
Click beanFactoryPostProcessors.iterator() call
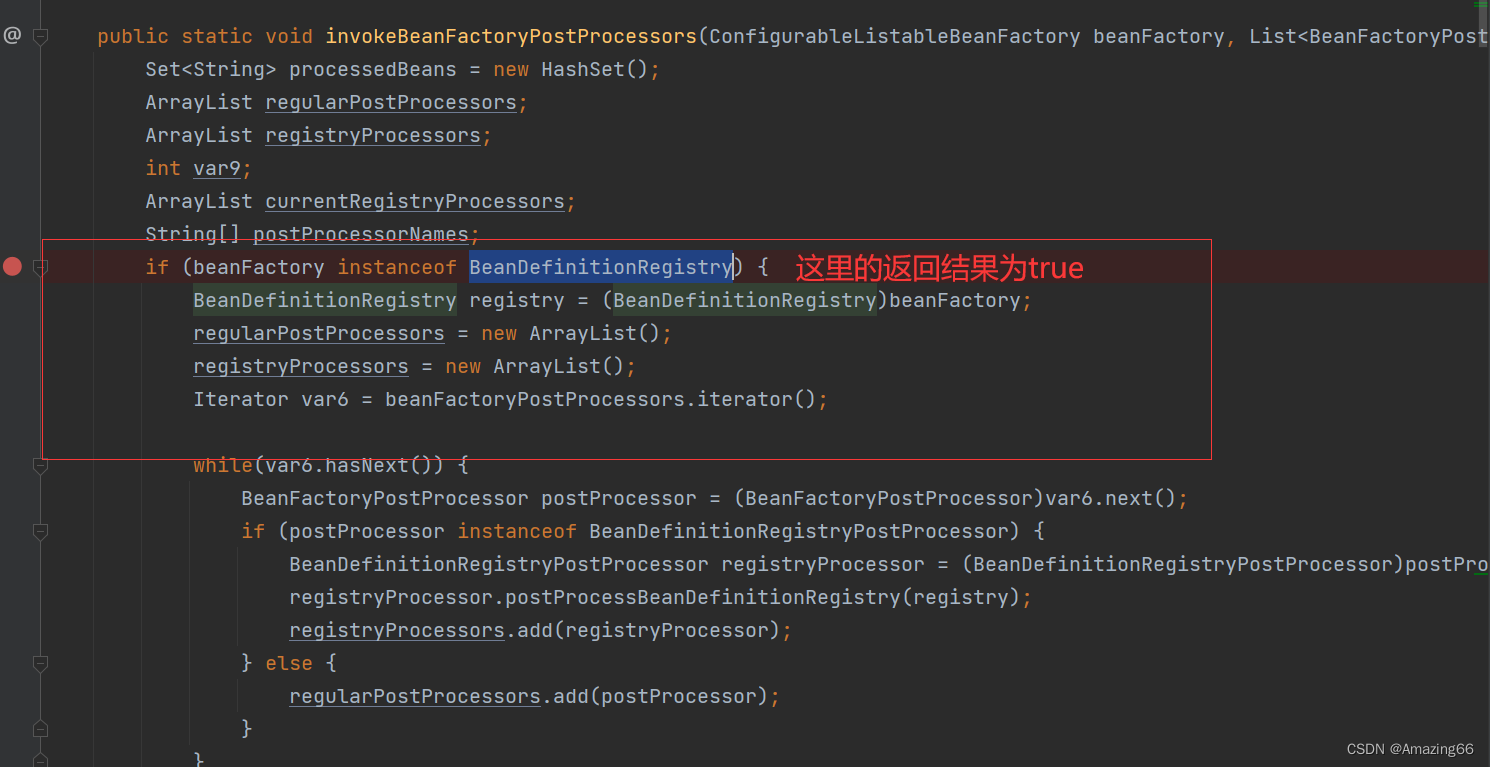tap(601, 399)
